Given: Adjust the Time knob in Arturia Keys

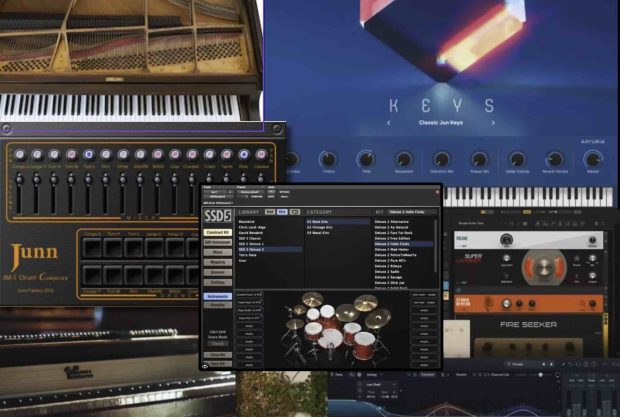Looking at the screenshot, I should pyautogui.click(x=366, y=159).
